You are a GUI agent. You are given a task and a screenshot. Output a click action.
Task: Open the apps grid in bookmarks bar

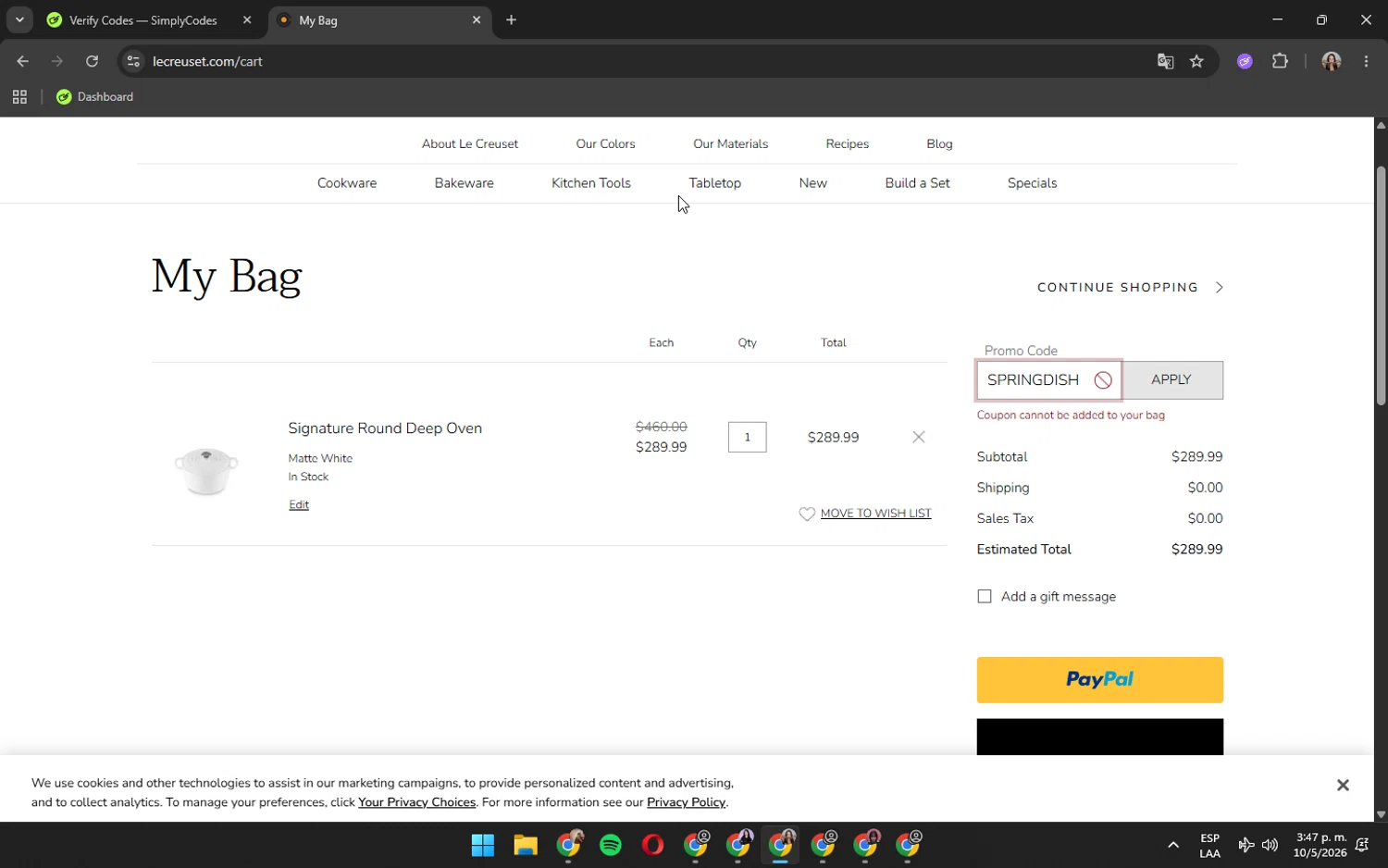tap(19, 96)
